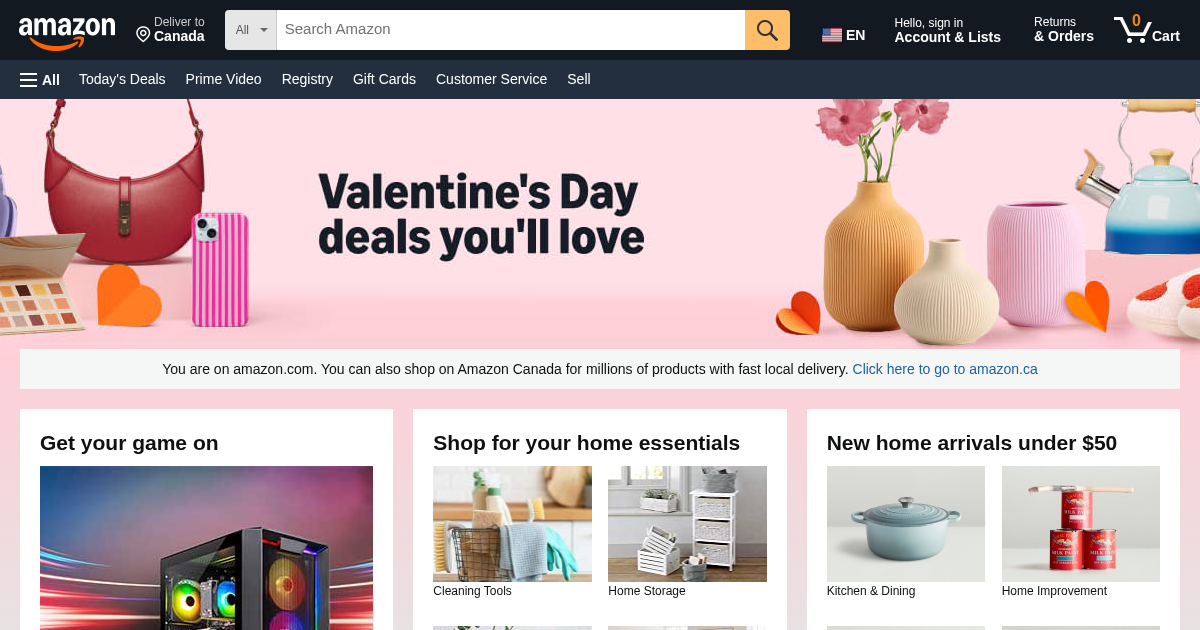Open the shopping cart icon
Image resolution: width=1200 pixels, height=630 pixels.
pyautogui.click(x=1147, y=29)
